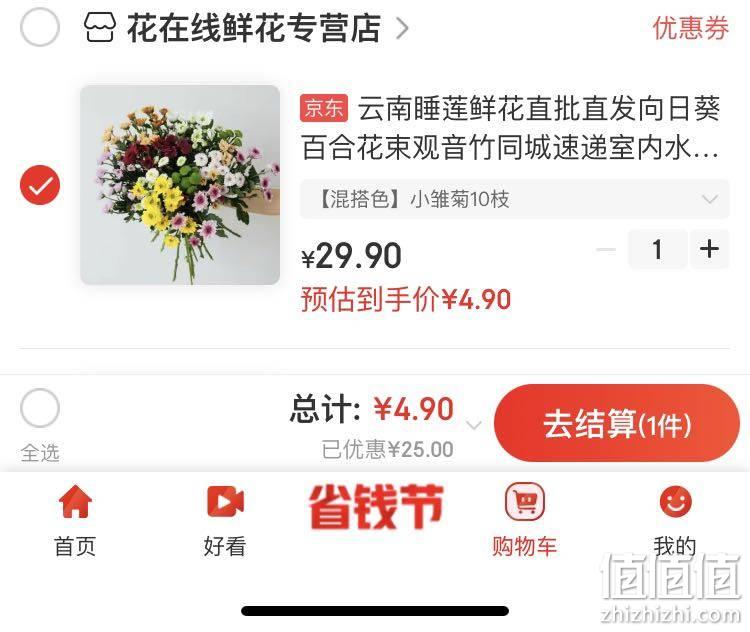Image resolution: width=750 pixels, height=632 pixels.
Task: Open the 好看 video icon
Action: [x=225, y=501]
